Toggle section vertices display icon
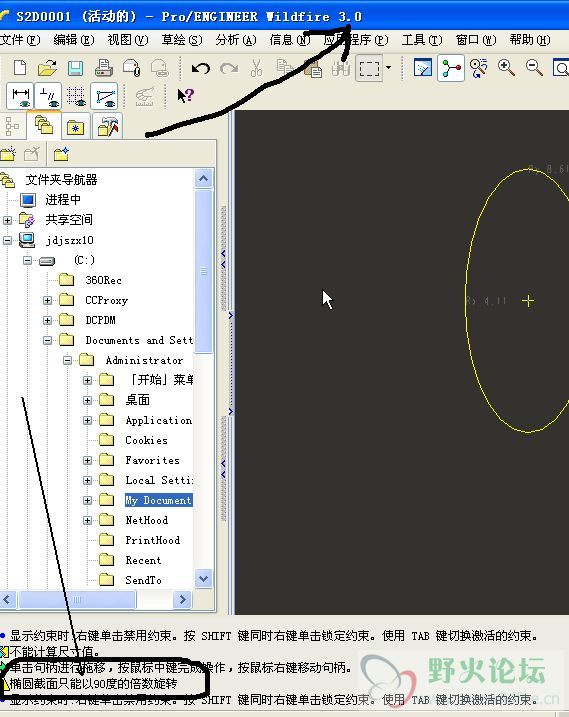 pyautogui.click(x=104, y=96)
